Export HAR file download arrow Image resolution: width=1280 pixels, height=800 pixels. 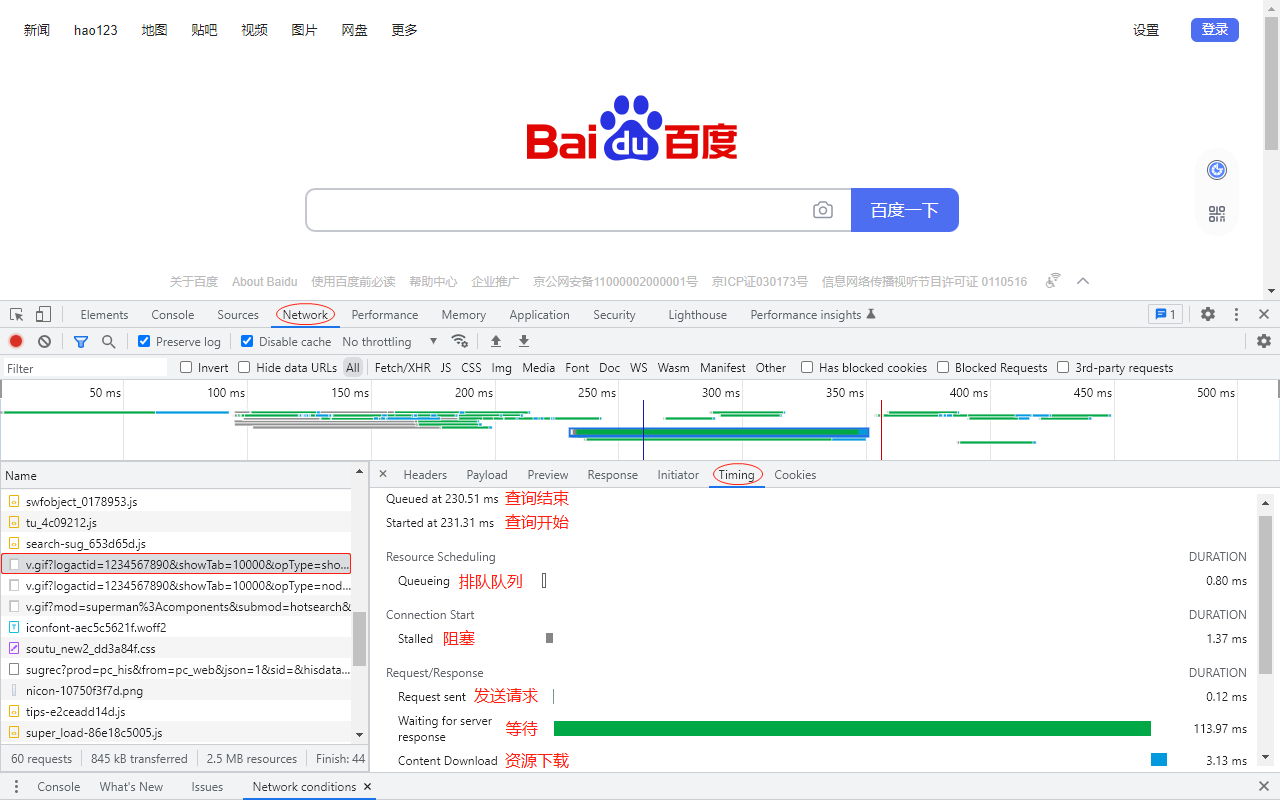point(524,341)
